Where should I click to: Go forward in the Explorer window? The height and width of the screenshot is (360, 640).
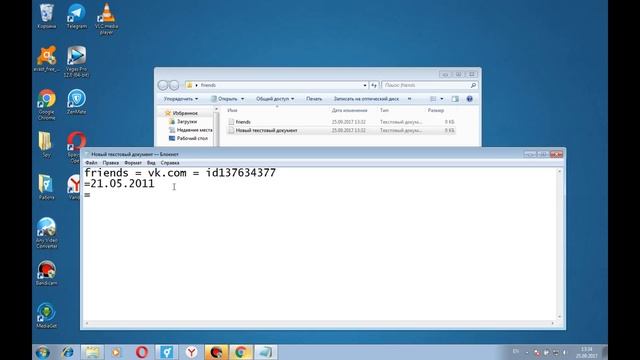click(174, 85)
